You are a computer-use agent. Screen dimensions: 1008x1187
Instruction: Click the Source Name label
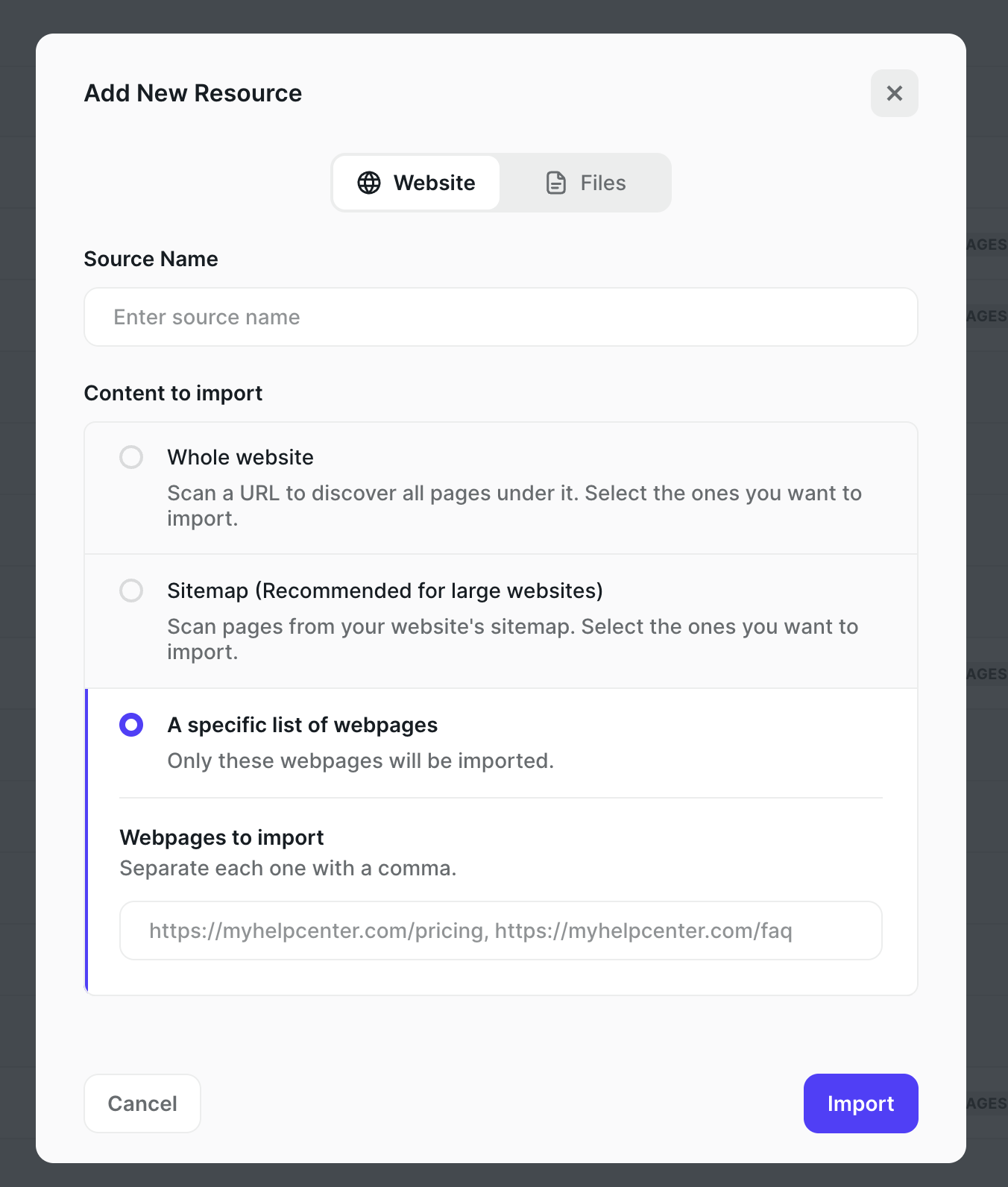151,259
